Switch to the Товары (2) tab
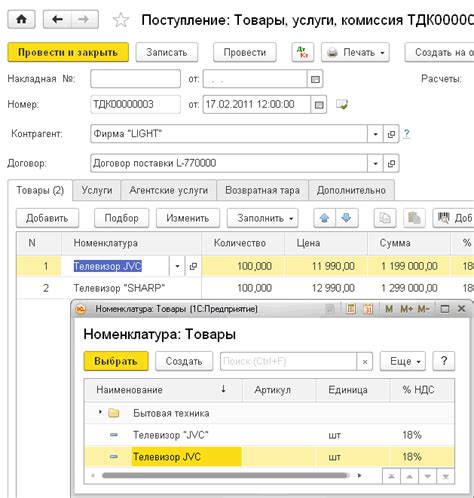474x498 pixels. [x=40, y=190]
